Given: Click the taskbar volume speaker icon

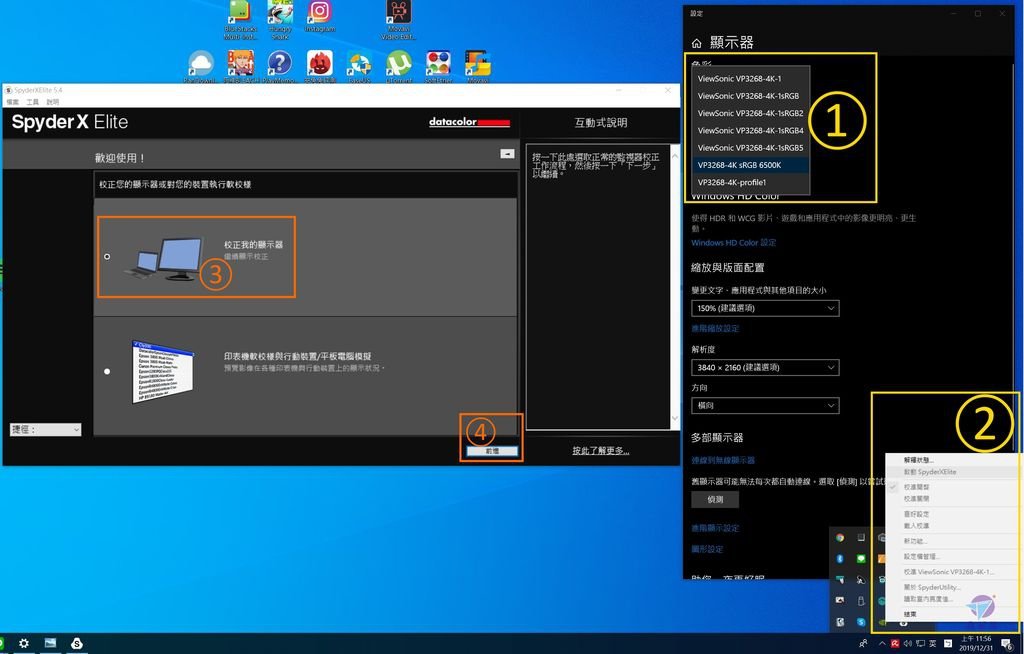Looking at the screenshot, I should pos(908,644).
